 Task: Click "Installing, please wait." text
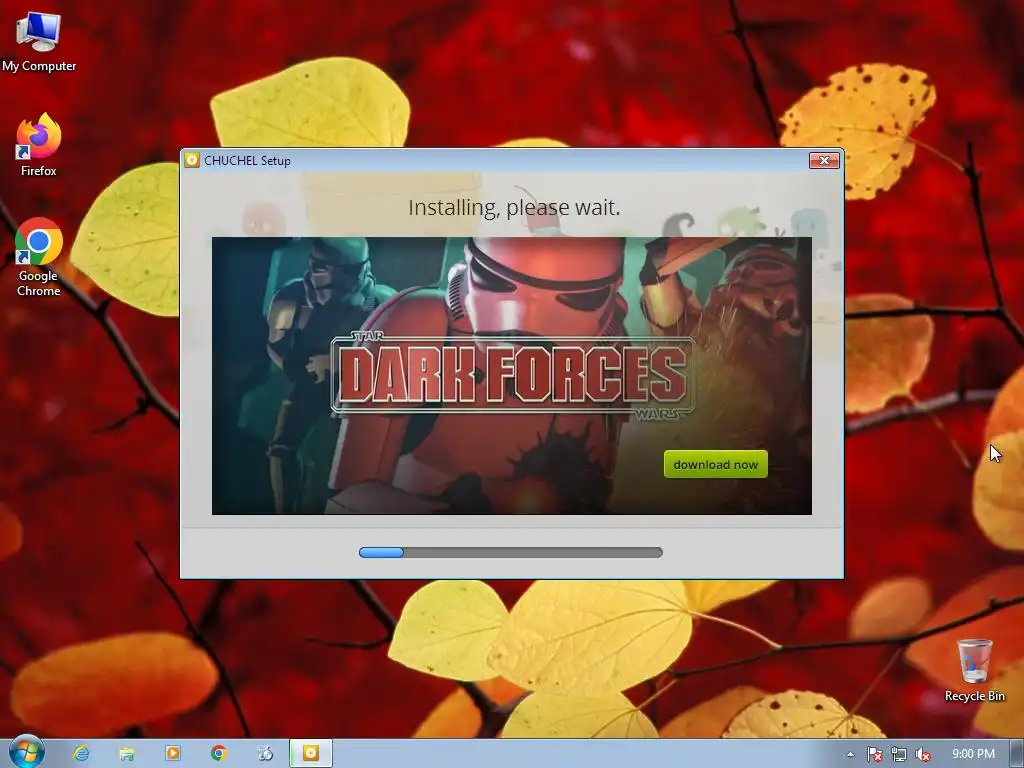pyautogui.click(x=514, y=208)
